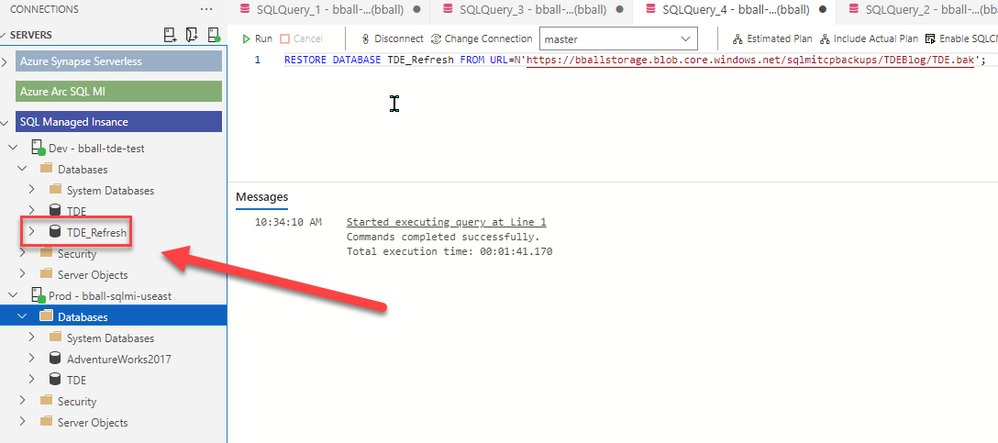
Task: Click the unsaved dot on SQLQuery_3 tab
Action: [619, 10]
